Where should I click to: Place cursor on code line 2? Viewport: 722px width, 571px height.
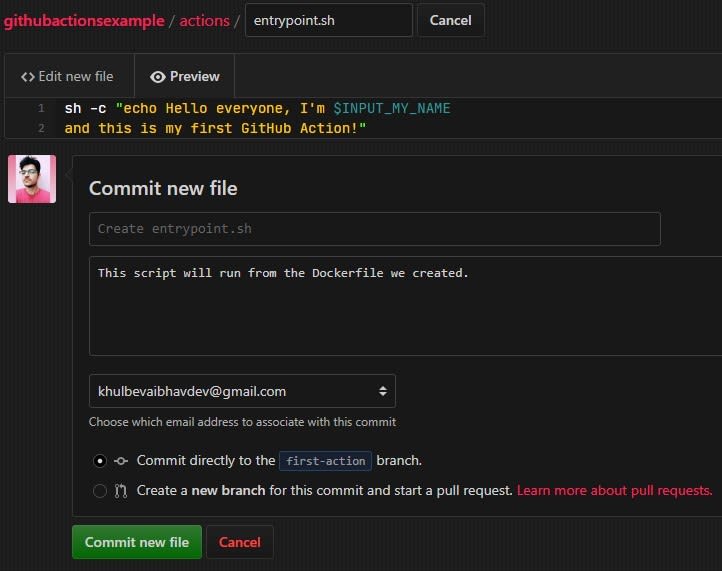[215, 128]
